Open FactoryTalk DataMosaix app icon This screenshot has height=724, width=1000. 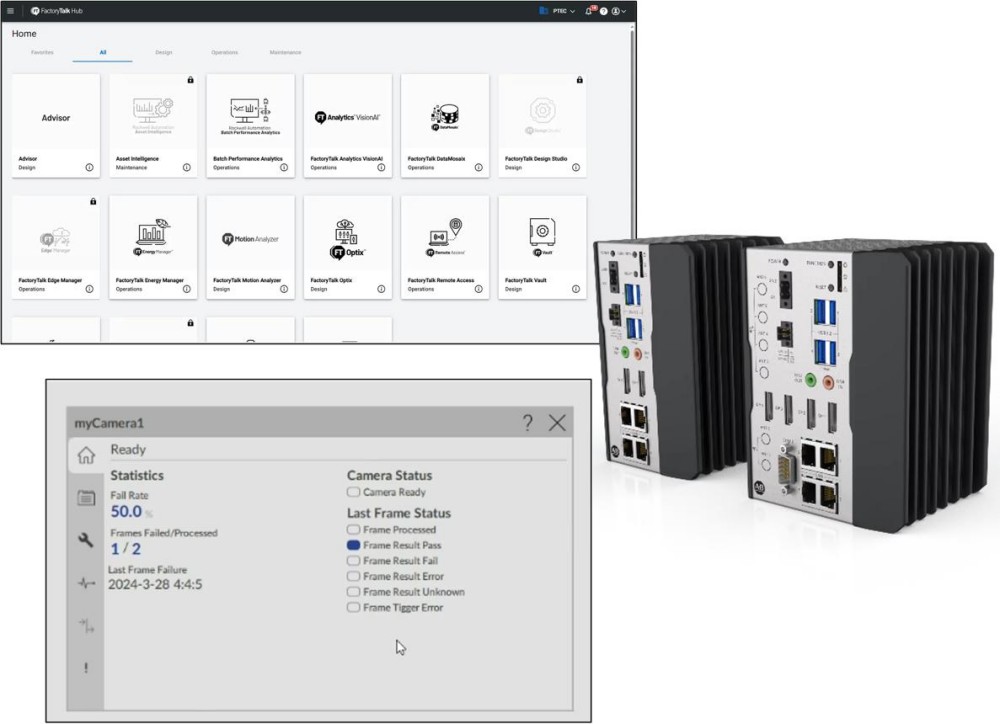pyautogui.click(x=445, y=117)
